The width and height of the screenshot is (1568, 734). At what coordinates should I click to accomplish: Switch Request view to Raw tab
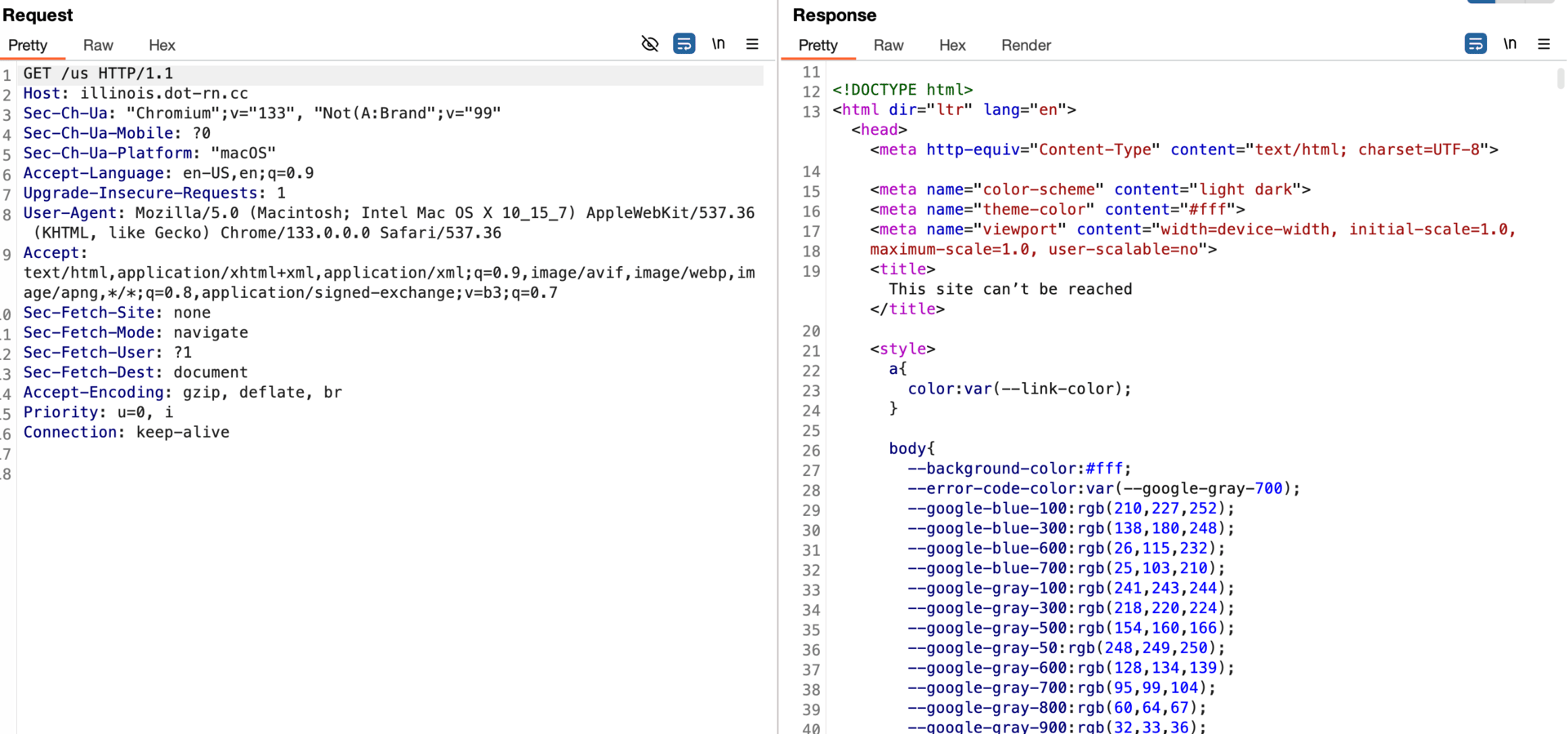(98, 46)
